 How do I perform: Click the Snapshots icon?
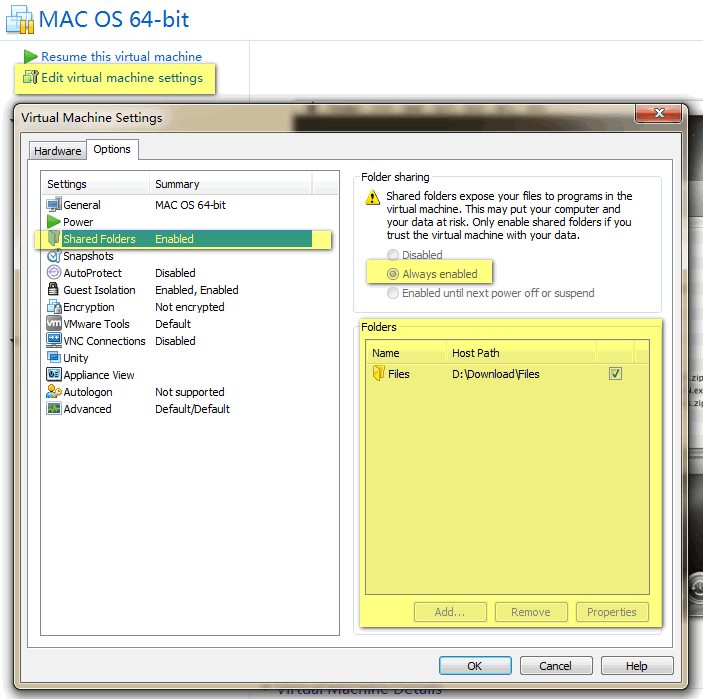point(54,256)
